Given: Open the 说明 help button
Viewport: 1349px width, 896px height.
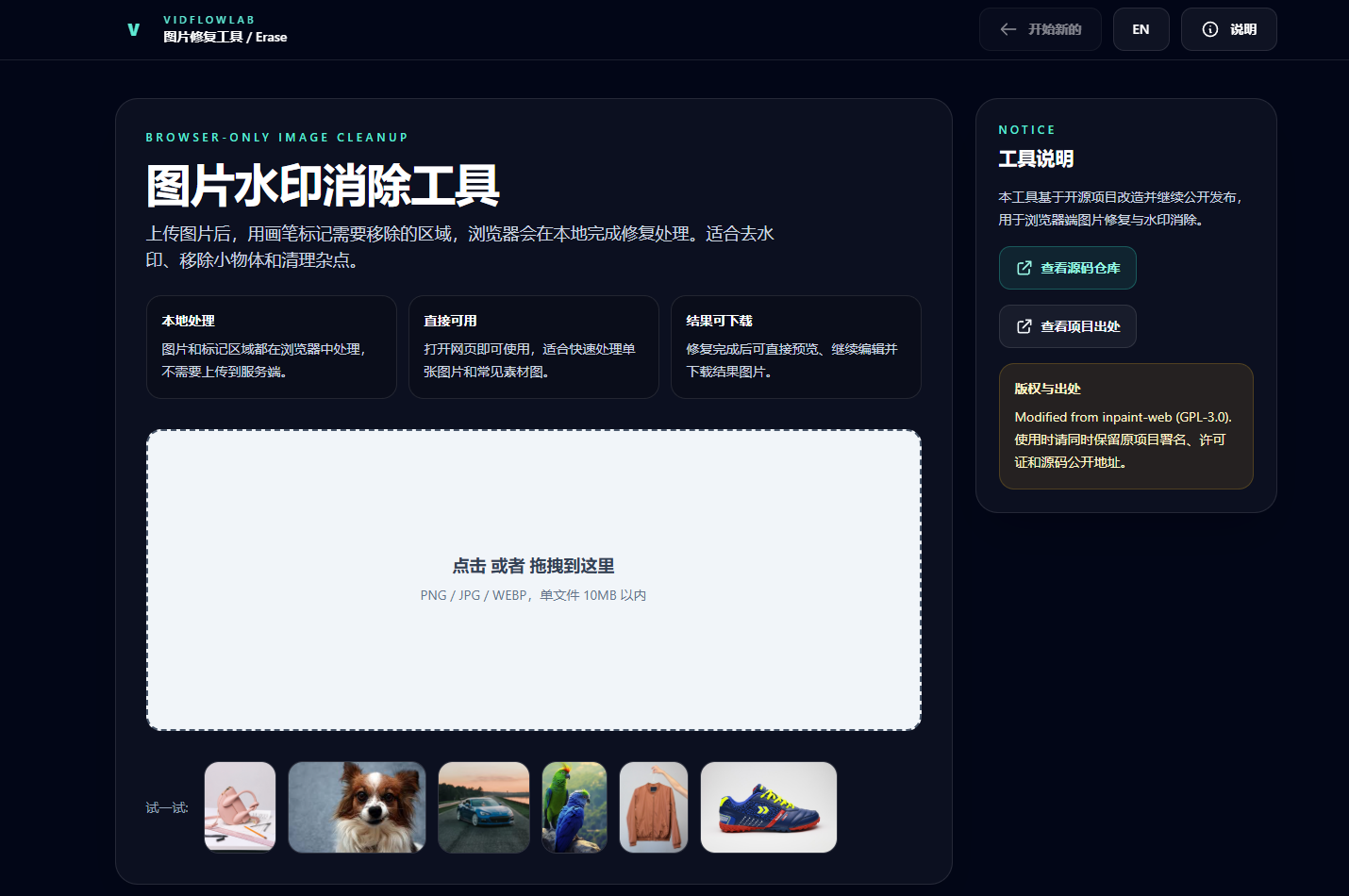Looking at the screenshot, I should coord(1228,29).
